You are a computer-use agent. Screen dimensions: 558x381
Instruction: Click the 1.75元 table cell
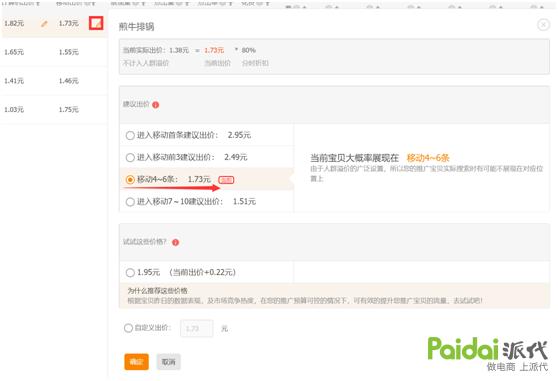point(68,110)
